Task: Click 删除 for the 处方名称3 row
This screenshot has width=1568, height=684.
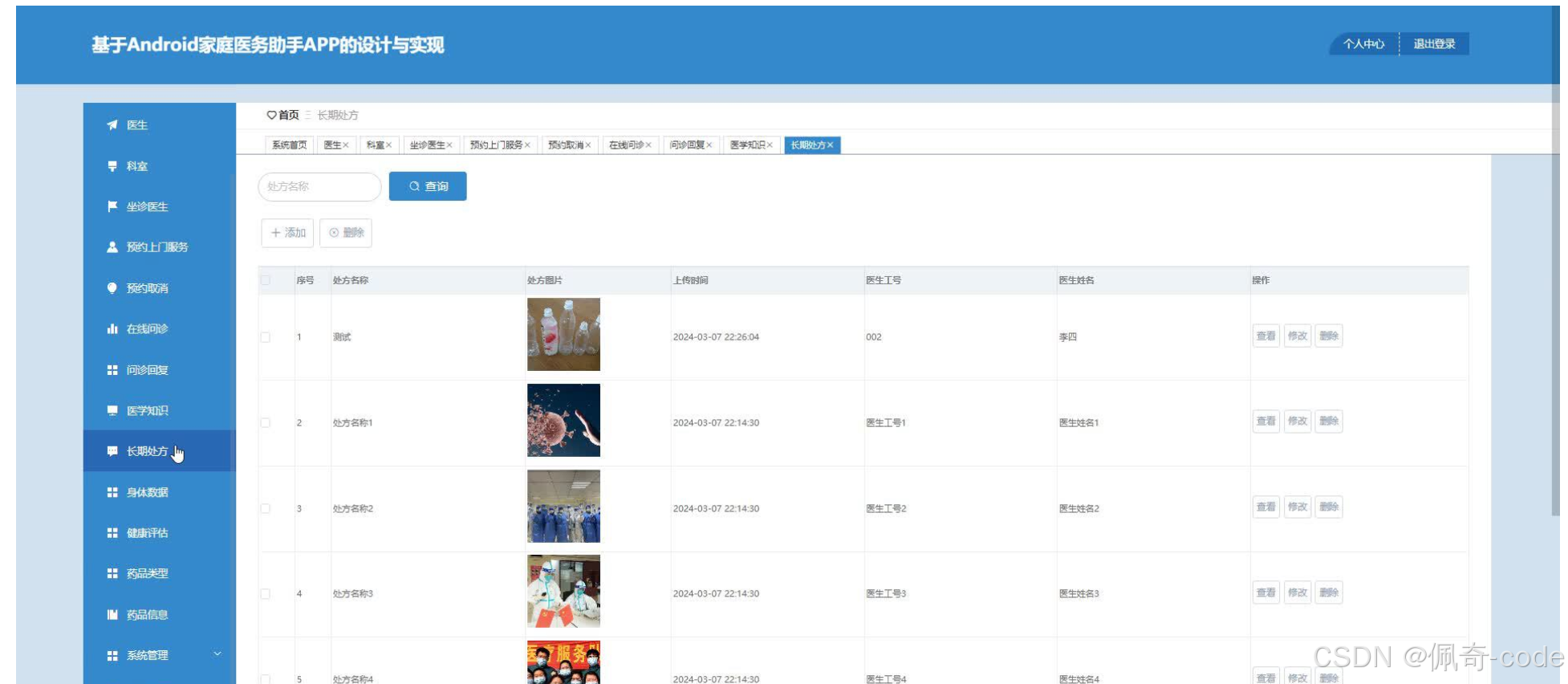Action: pos(1329,593)
